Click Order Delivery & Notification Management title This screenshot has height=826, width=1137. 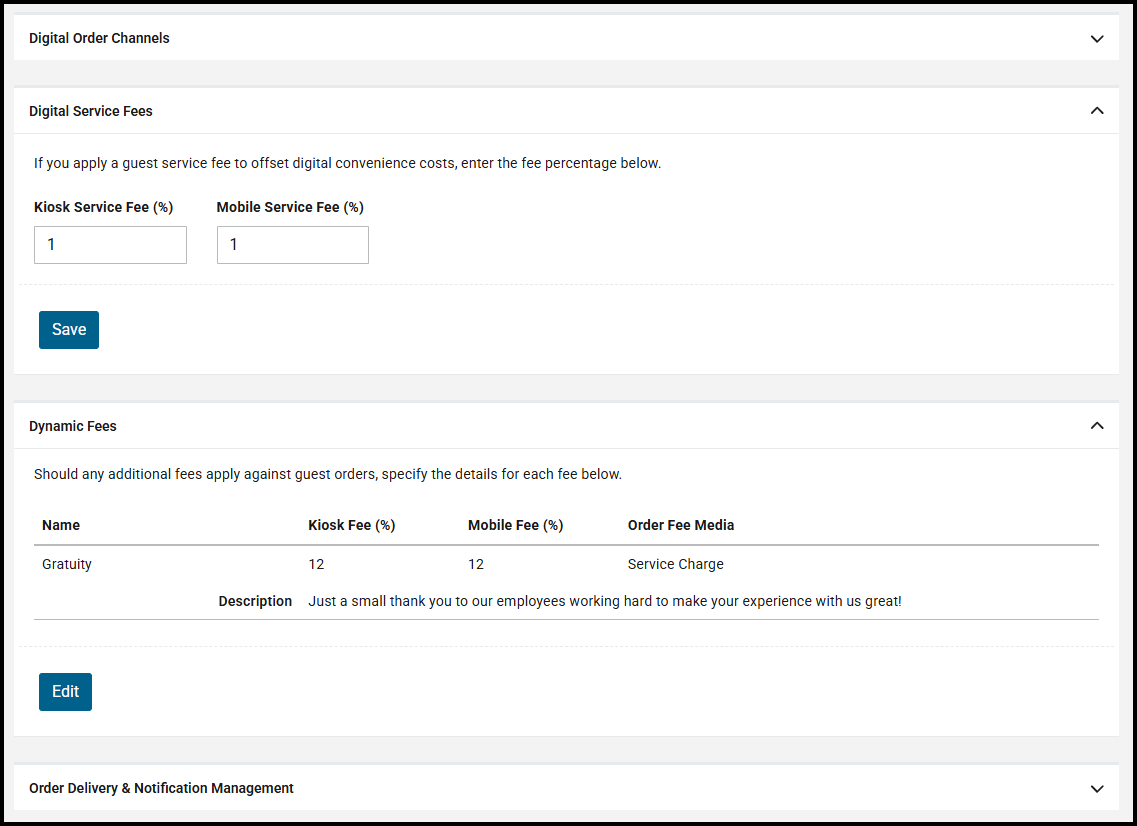[161, 788]
